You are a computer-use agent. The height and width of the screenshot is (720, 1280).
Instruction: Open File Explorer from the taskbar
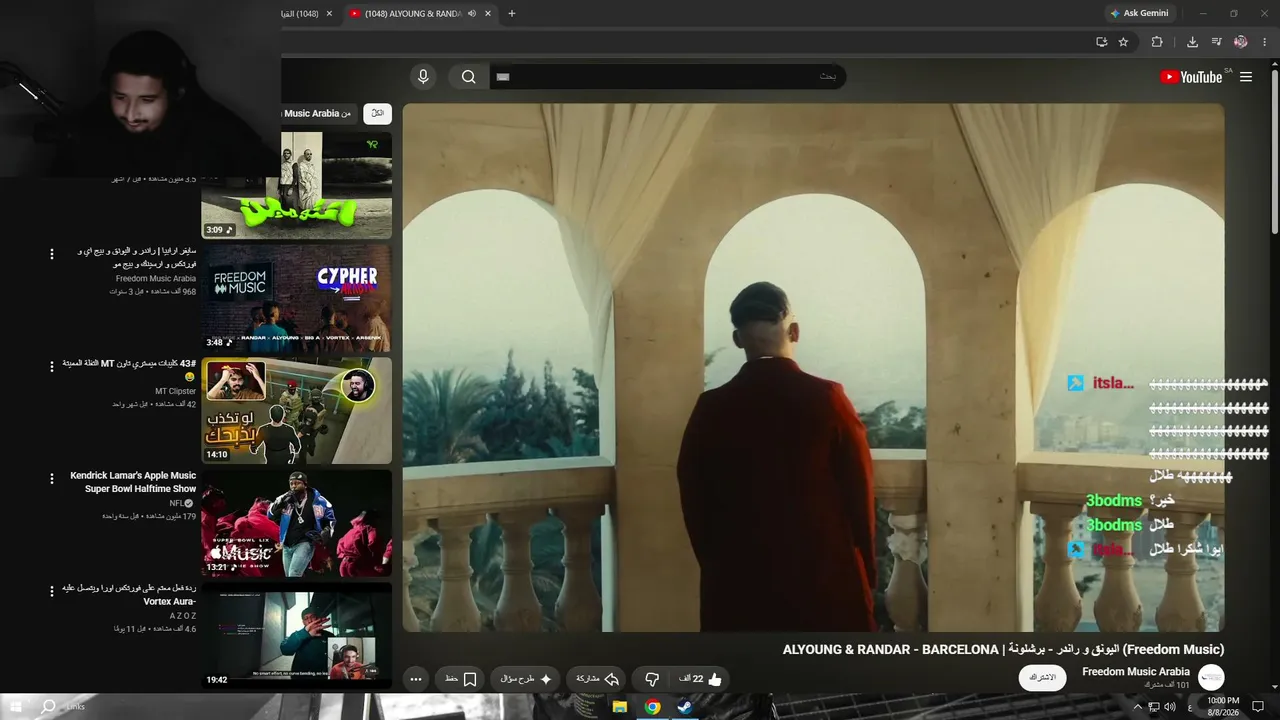point(620,706)
